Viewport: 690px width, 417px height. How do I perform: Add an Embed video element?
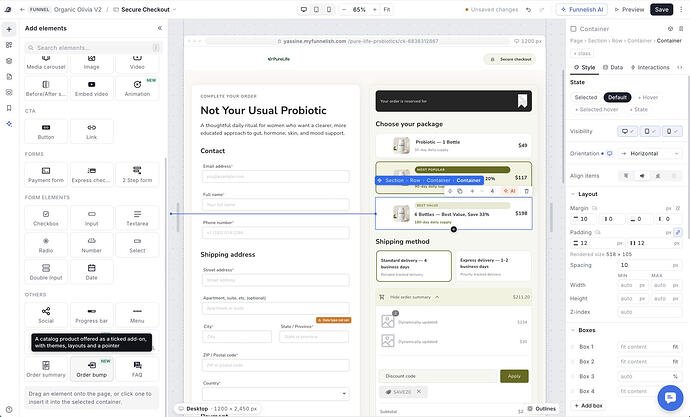[x=91, y=88]
